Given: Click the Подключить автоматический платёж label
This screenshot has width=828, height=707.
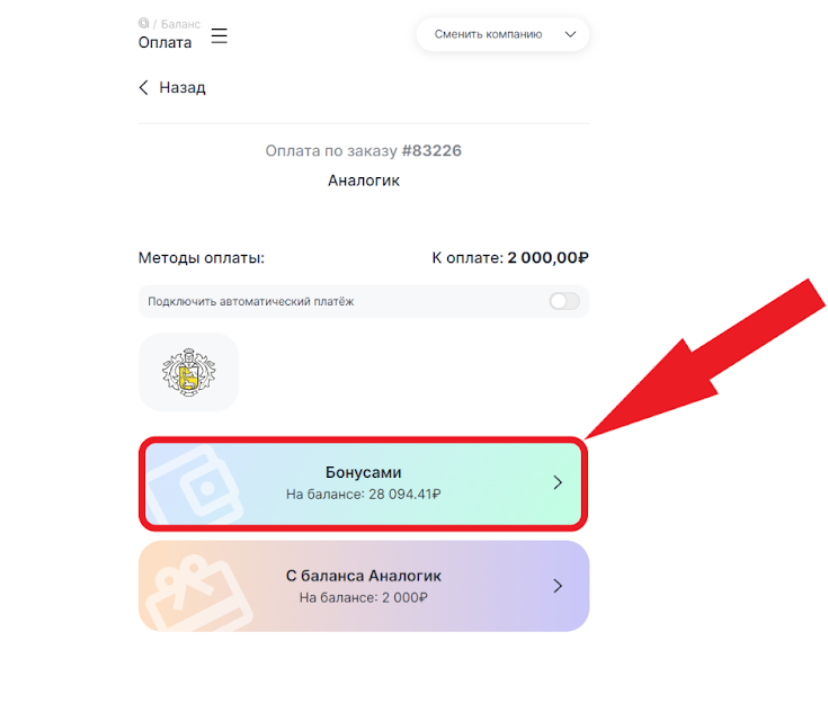Looking at the screenshot, I should (251, 301).
